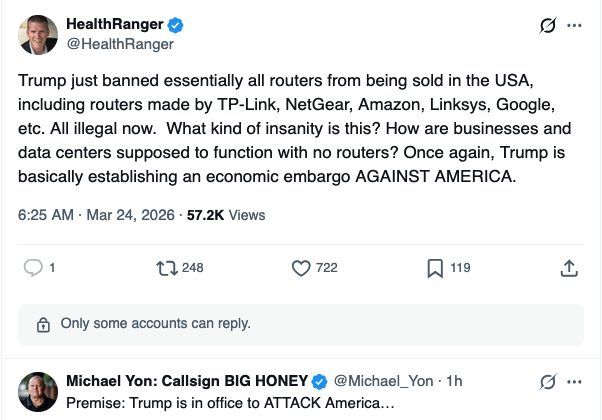Click the tweet timestamp Mar 24, 2026

coord(127,214)
